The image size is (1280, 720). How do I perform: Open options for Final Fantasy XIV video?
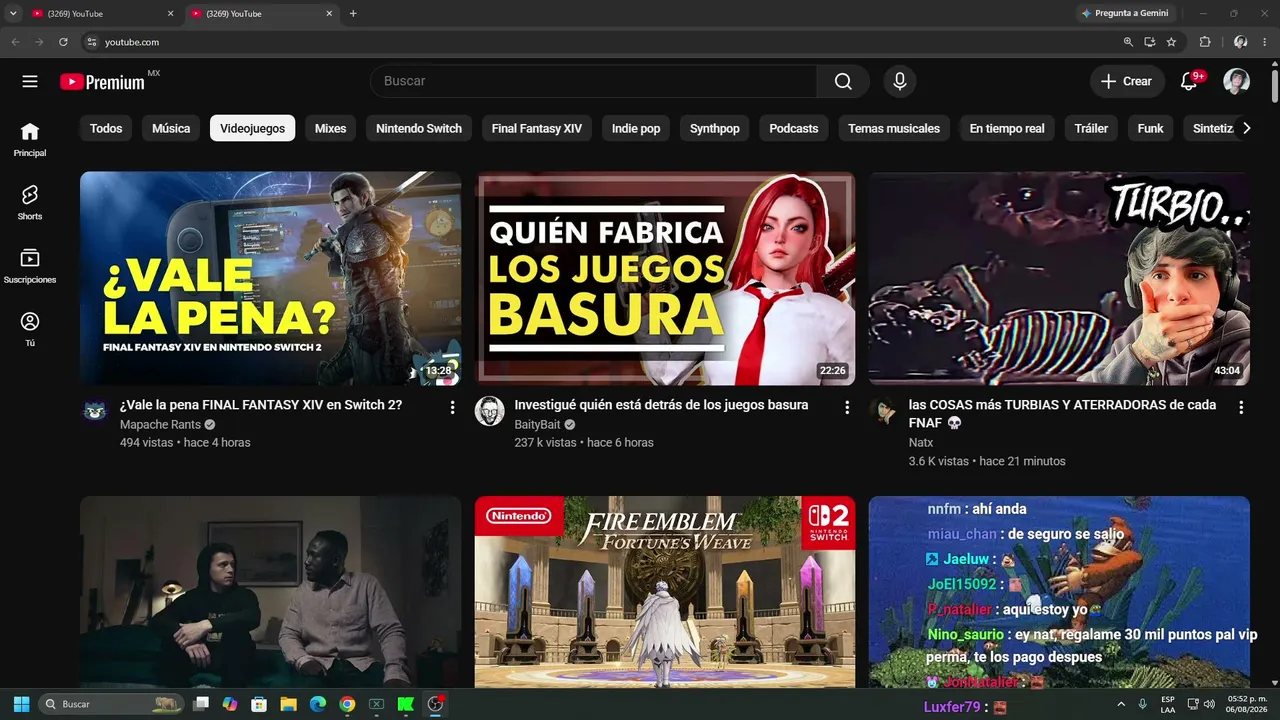[x=452, y=407]
